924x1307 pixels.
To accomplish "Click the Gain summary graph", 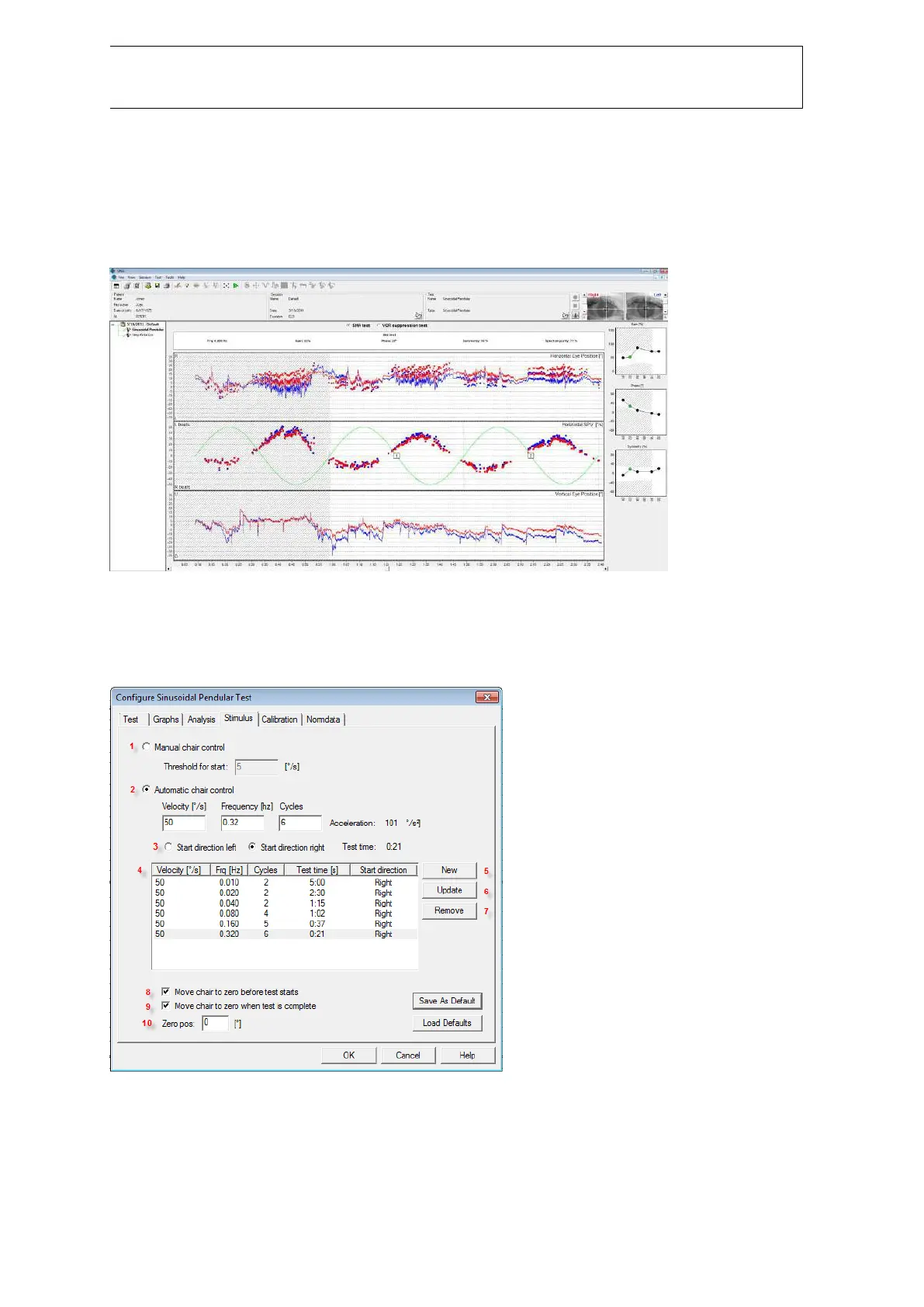I will pyautogui.click(x=640, y=351).
